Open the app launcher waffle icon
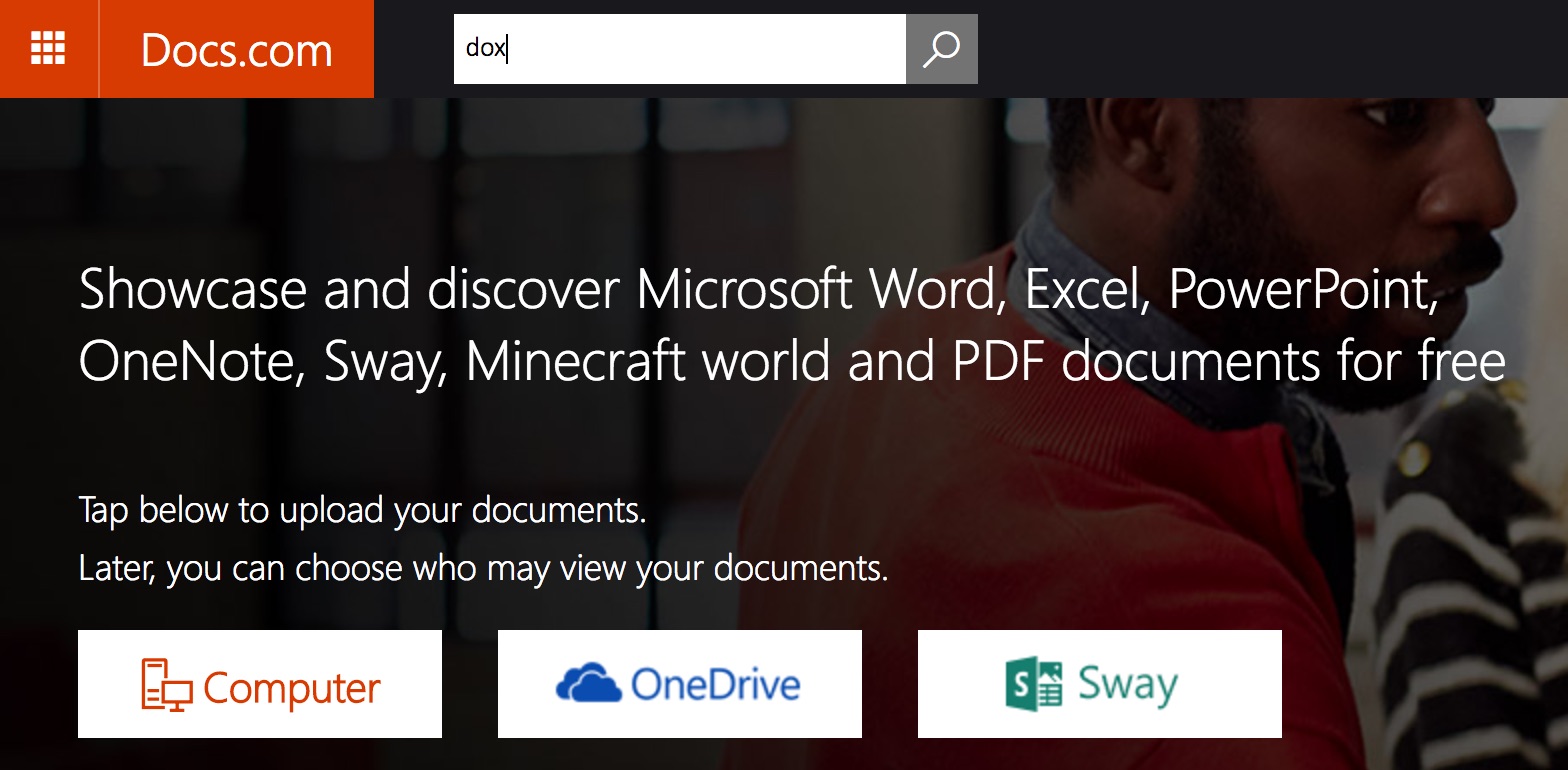The width and height of the screenshot is (1568, 770). (x=48, y=48)
